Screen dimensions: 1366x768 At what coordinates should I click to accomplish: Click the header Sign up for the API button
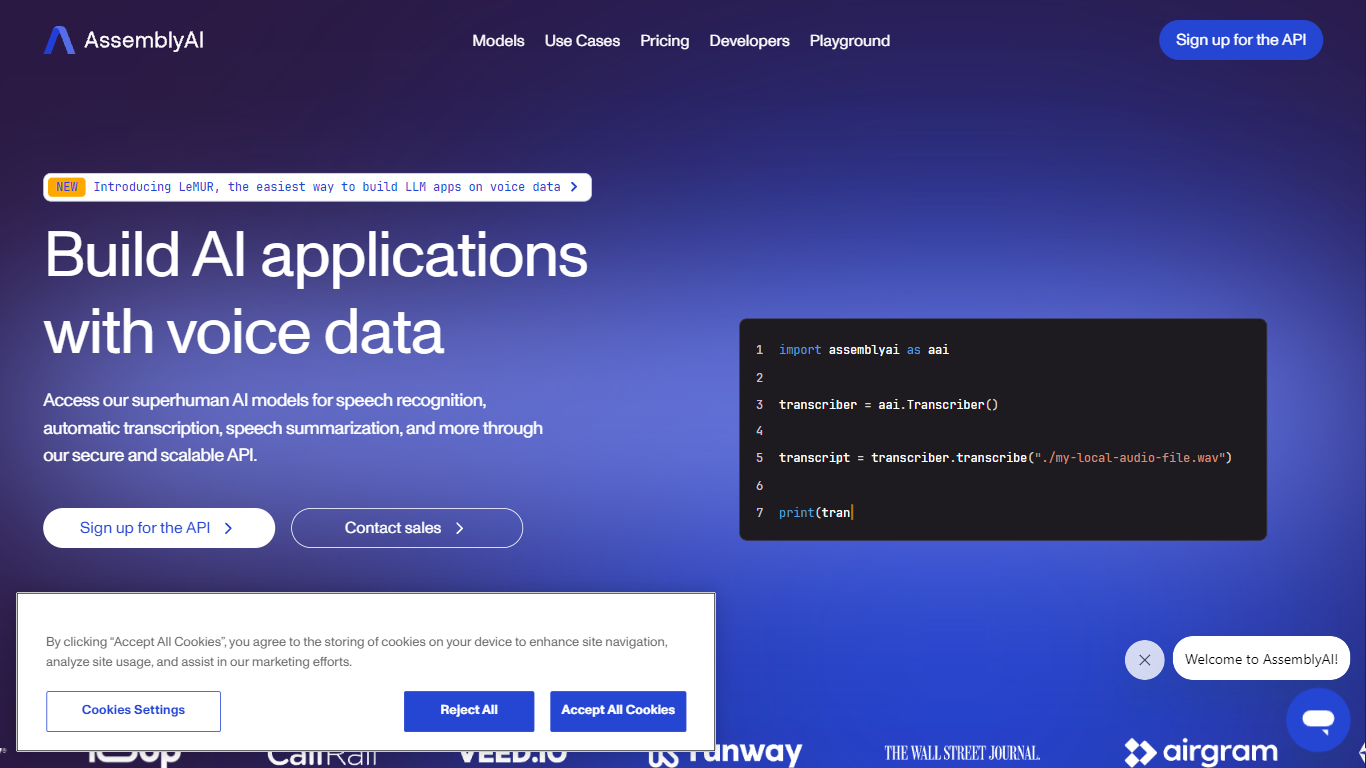click(1240, 40)
